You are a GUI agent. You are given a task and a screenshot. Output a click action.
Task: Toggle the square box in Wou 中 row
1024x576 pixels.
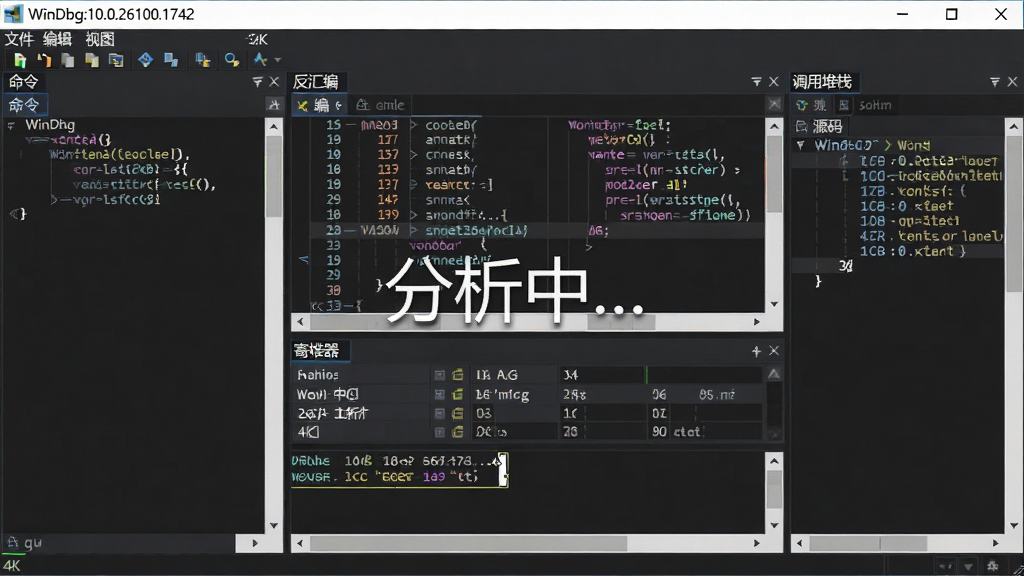click(440, 394)
